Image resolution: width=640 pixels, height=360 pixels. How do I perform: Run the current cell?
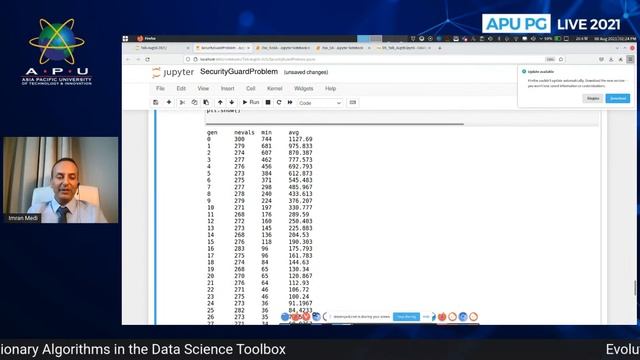point(251,102)
